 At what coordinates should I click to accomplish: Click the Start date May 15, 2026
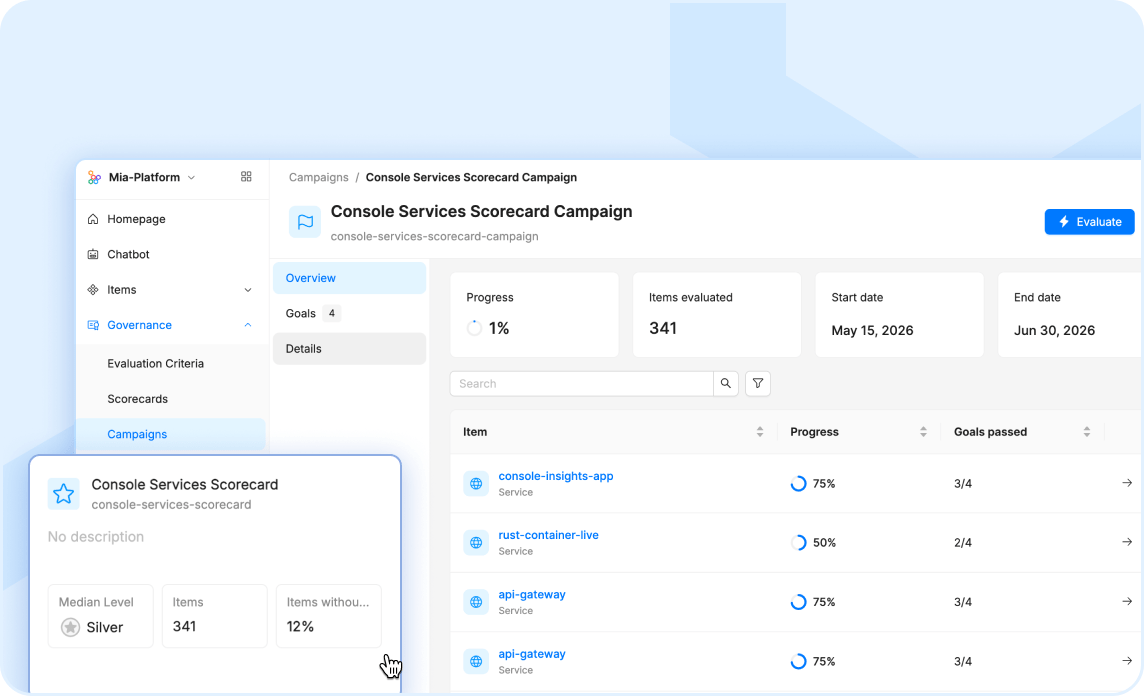click(873, 330)
